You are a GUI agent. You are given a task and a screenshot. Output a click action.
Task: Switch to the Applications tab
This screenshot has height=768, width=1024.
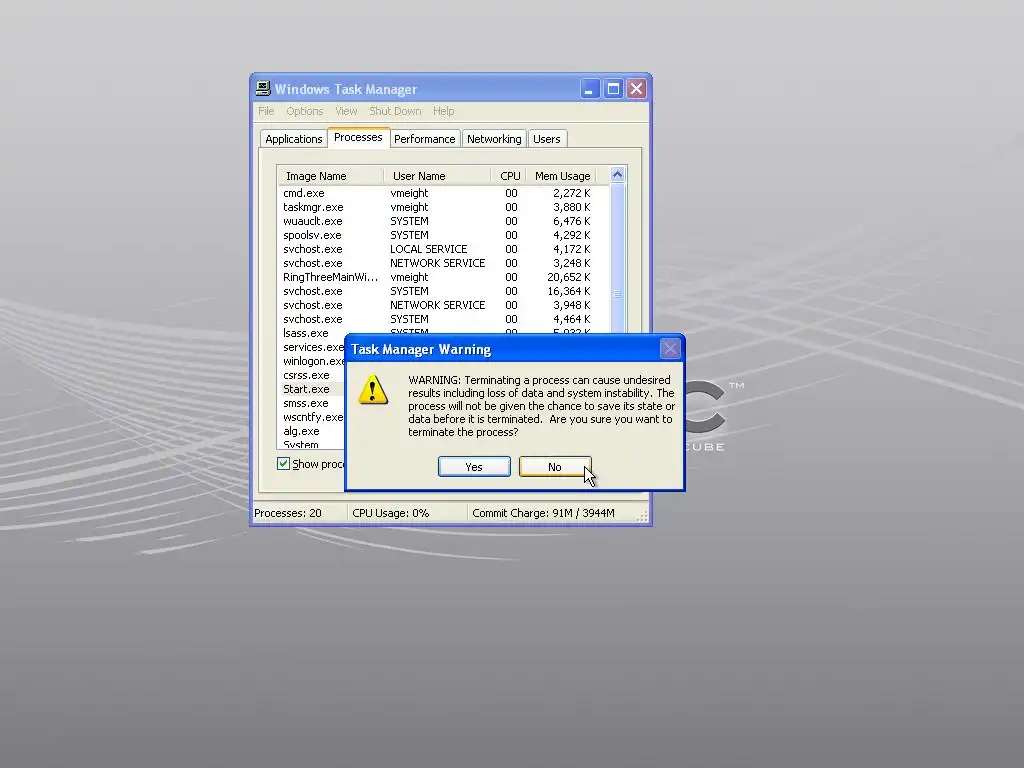point(293,139)
